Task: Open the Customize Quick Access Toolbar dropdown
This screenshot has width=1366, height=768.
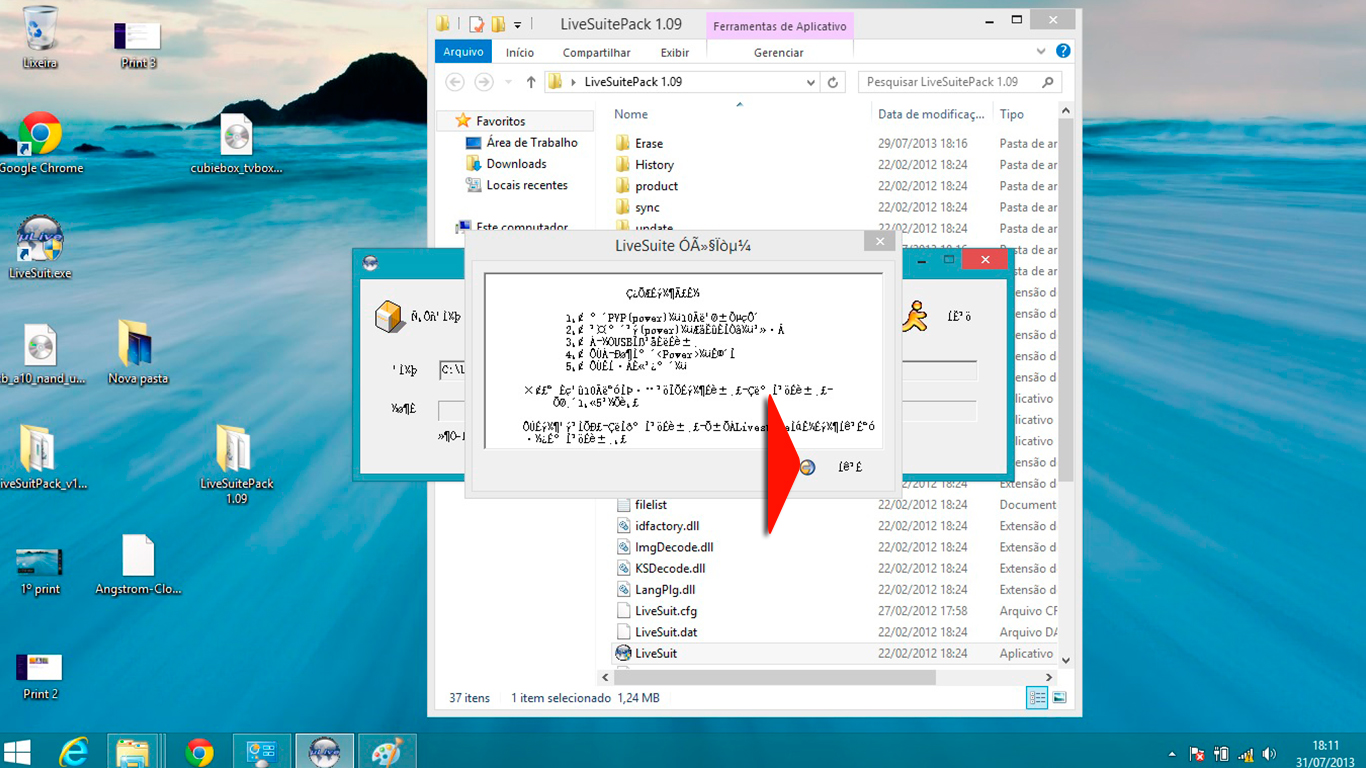Action: (x=518, y=25)
